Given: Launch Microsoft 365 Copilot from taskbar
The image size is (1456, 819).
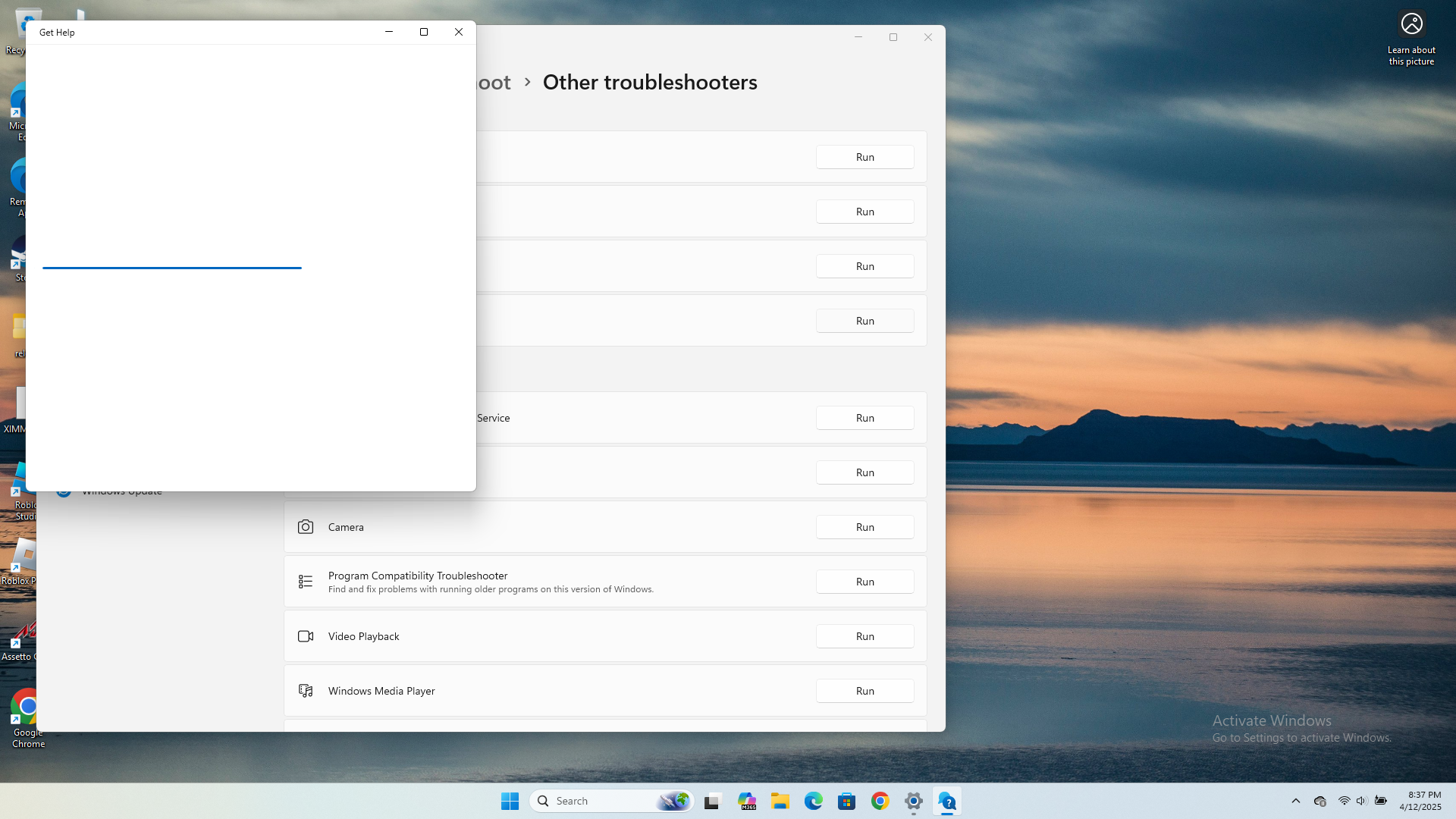Looking at the screenshot, I should (747, 801).
